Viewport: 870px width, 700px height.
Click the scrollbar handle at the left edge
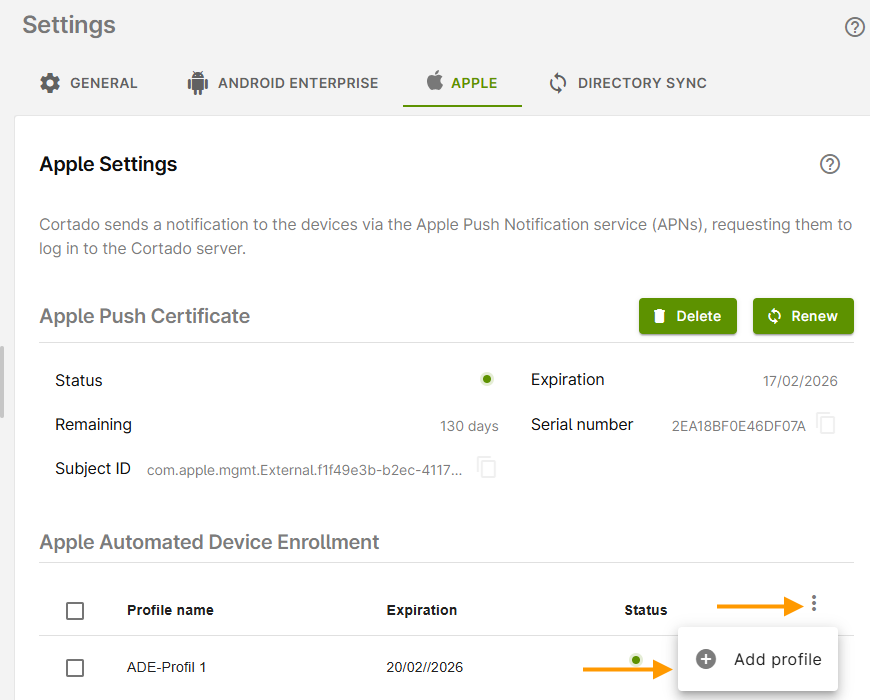[x=2, y=382]
